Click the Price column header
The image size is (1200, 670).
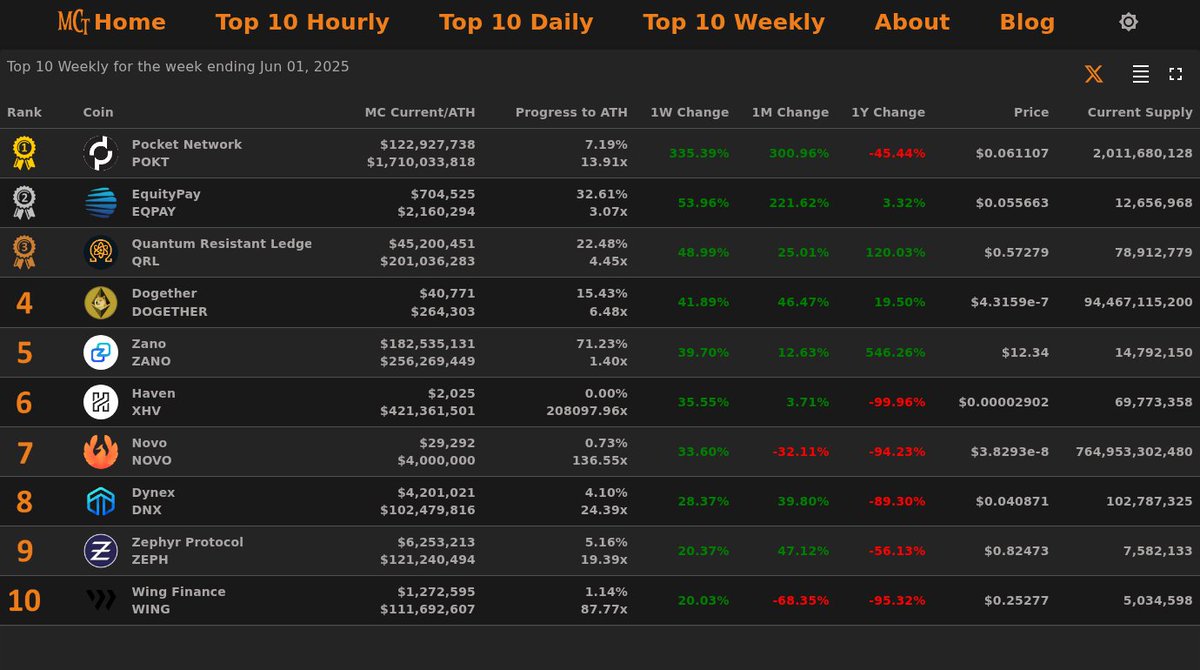(x=1031, y=113)
